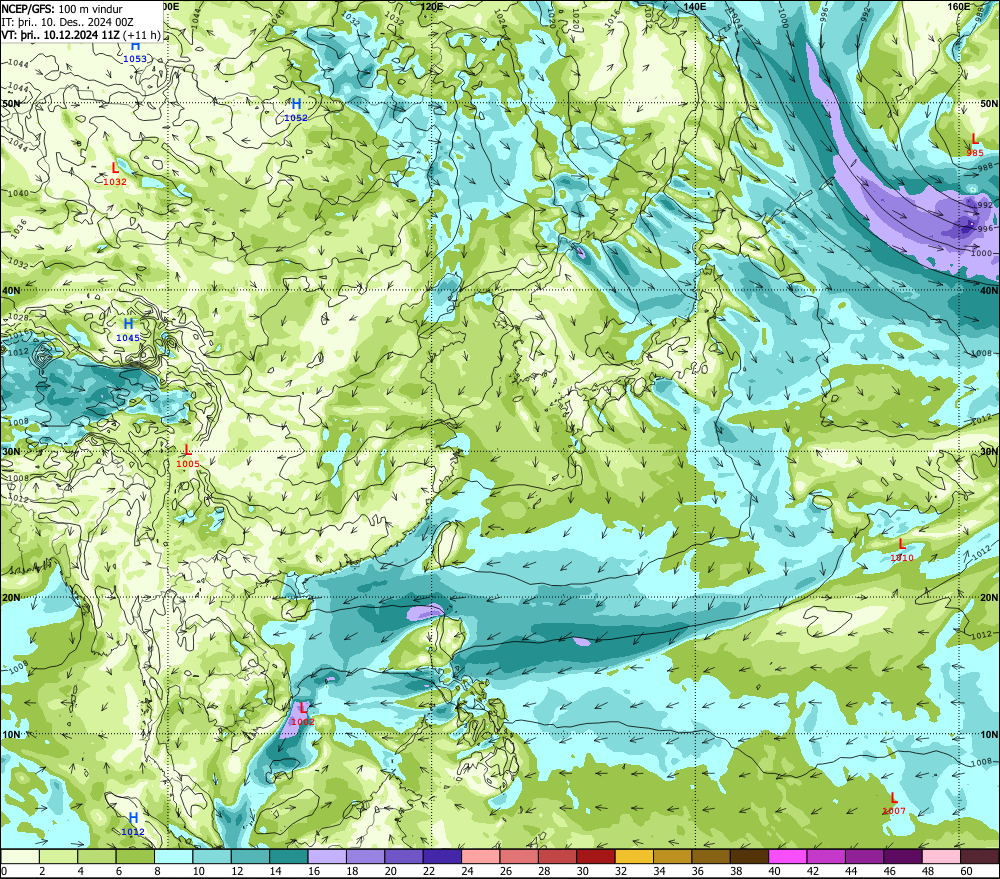Click the 40N label on the right edge
The width and height of the screenshot is (1000, 879).
pos(989,290)
